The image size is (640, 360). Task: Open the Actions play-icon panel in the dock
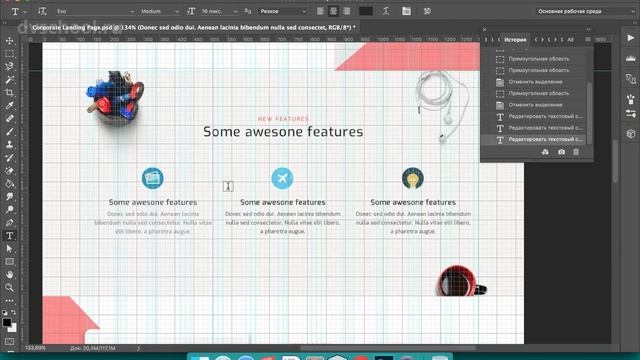click(631, 38)
